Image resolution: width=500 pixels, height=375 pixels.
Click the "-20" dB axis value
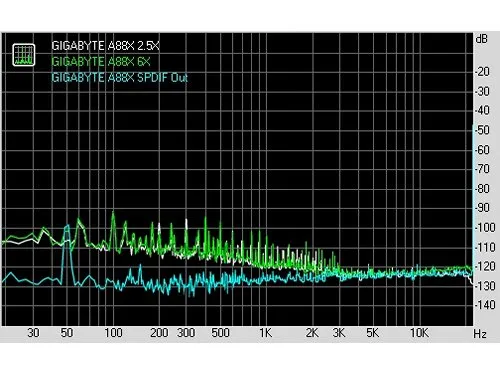[482, 71]
